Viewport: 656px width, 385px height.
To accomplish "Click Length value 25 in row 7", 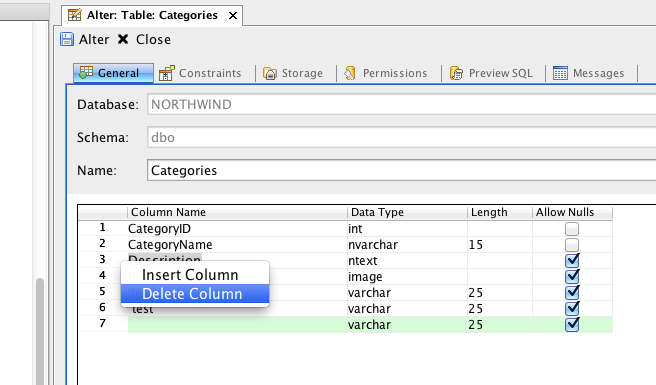I will coord(500,324).
